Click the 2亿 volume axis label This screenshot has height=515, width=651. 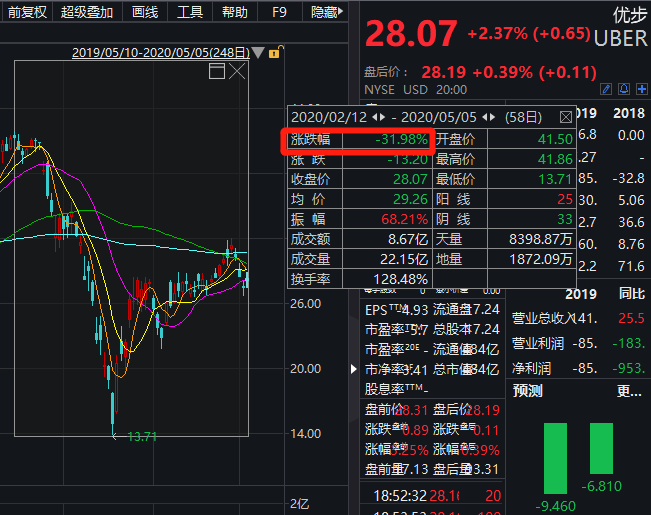(x=299, y=504)
